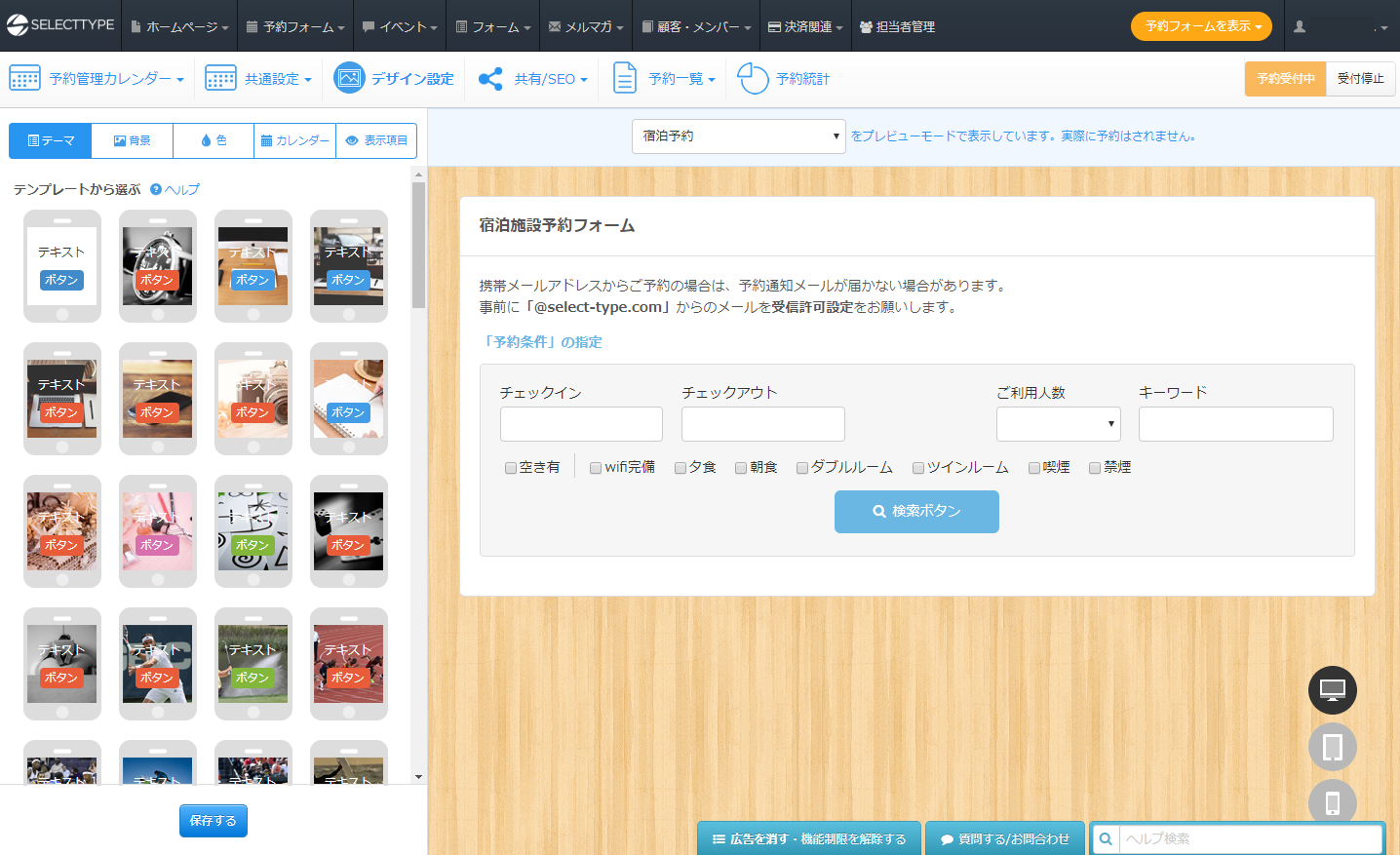
Task: Switch to the 背景 tab
Action: click(x=132, y=140)
